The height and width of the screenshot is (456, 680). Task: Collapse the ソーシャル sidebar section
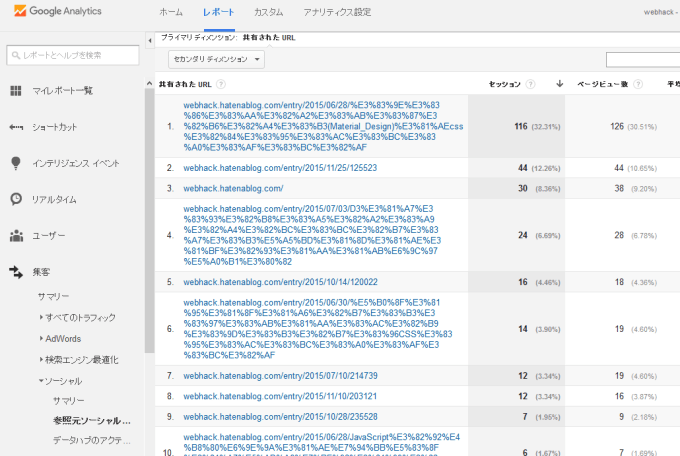[41, 381]
